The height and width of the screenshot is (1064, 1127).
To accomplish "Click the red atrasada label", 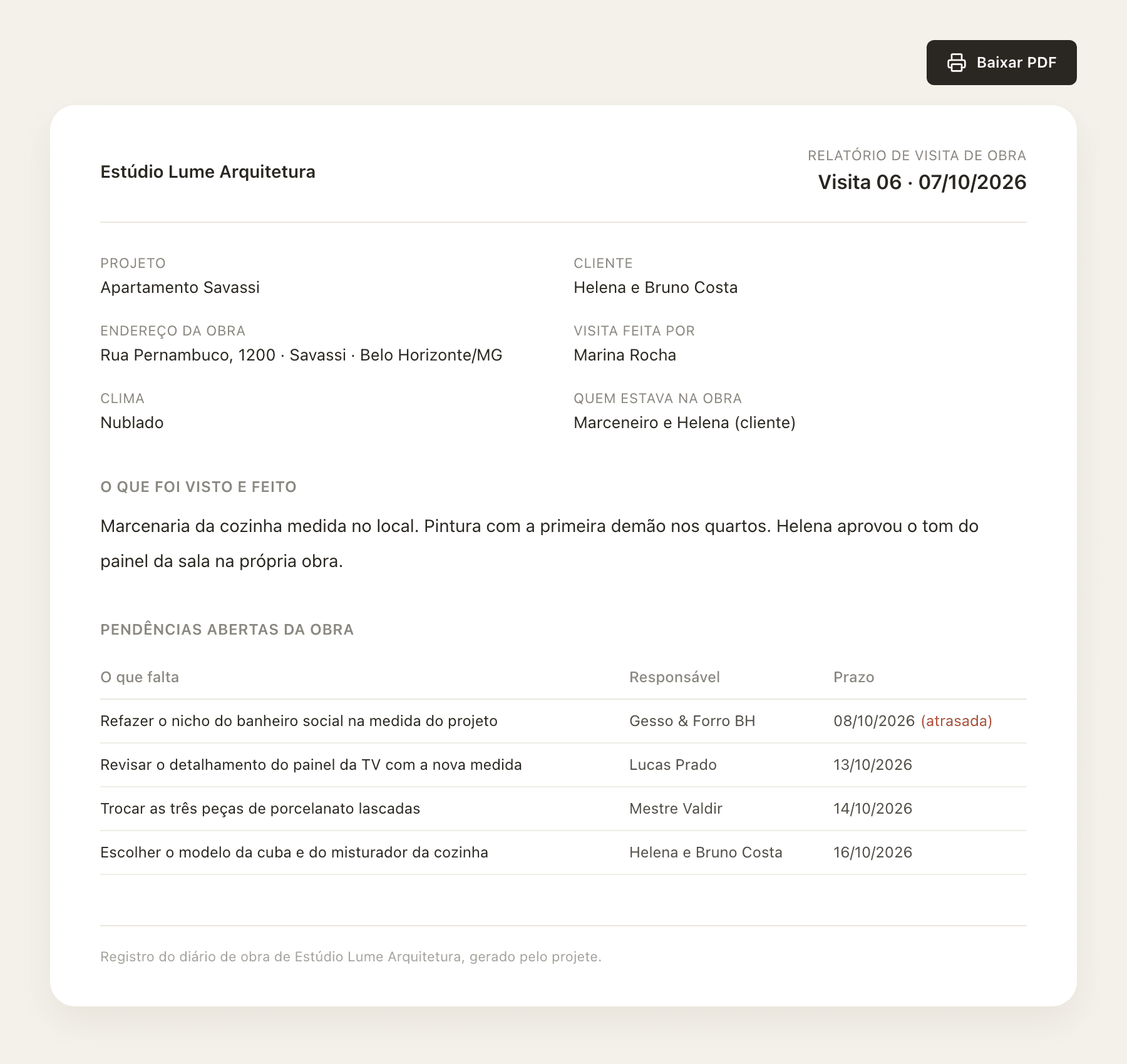I will pos(956,721).
